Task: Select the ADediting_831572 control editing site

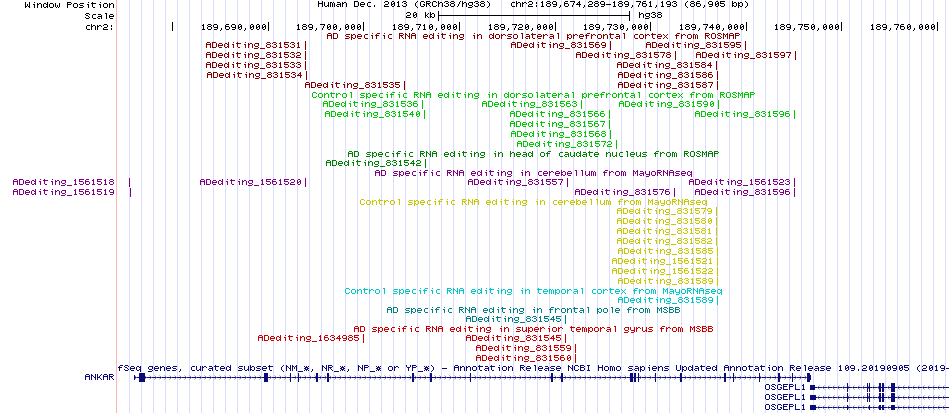Action: click(564, 144)
